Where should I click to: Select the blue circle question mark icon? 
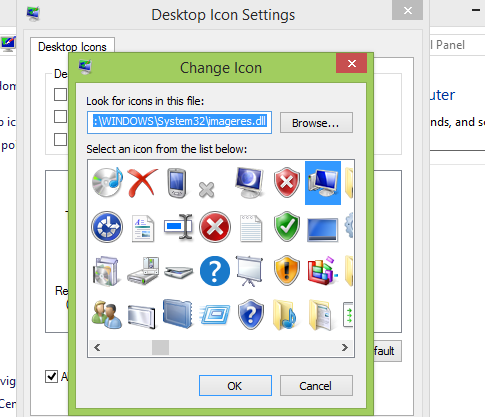[215, 271]
